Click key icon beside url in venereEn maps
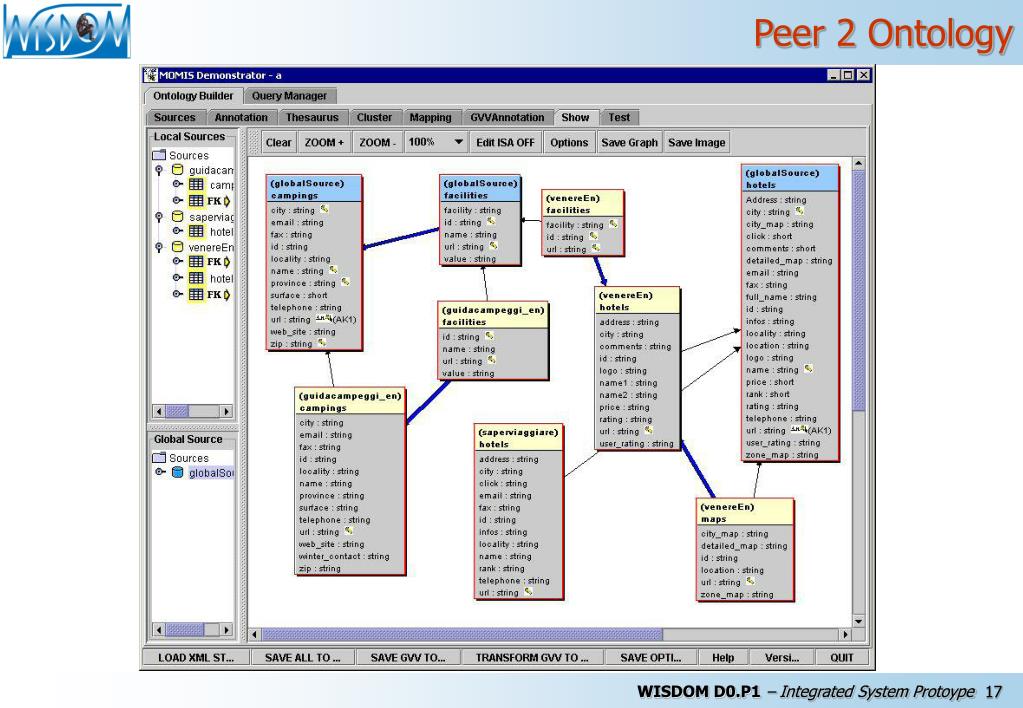 coord(750,581)
